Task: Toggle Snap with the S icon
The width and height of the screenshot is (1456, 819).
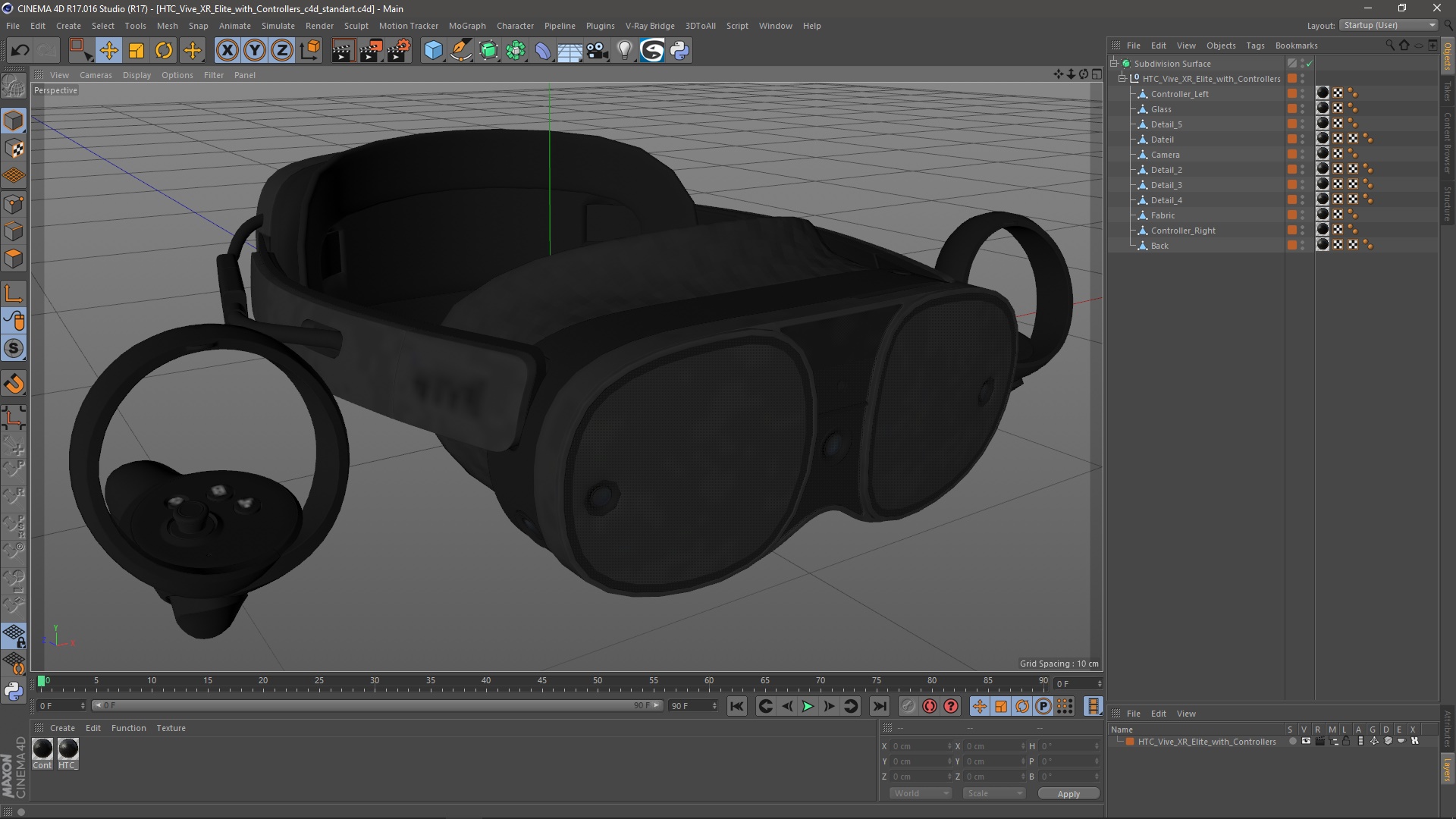Action: click(14, 349)
